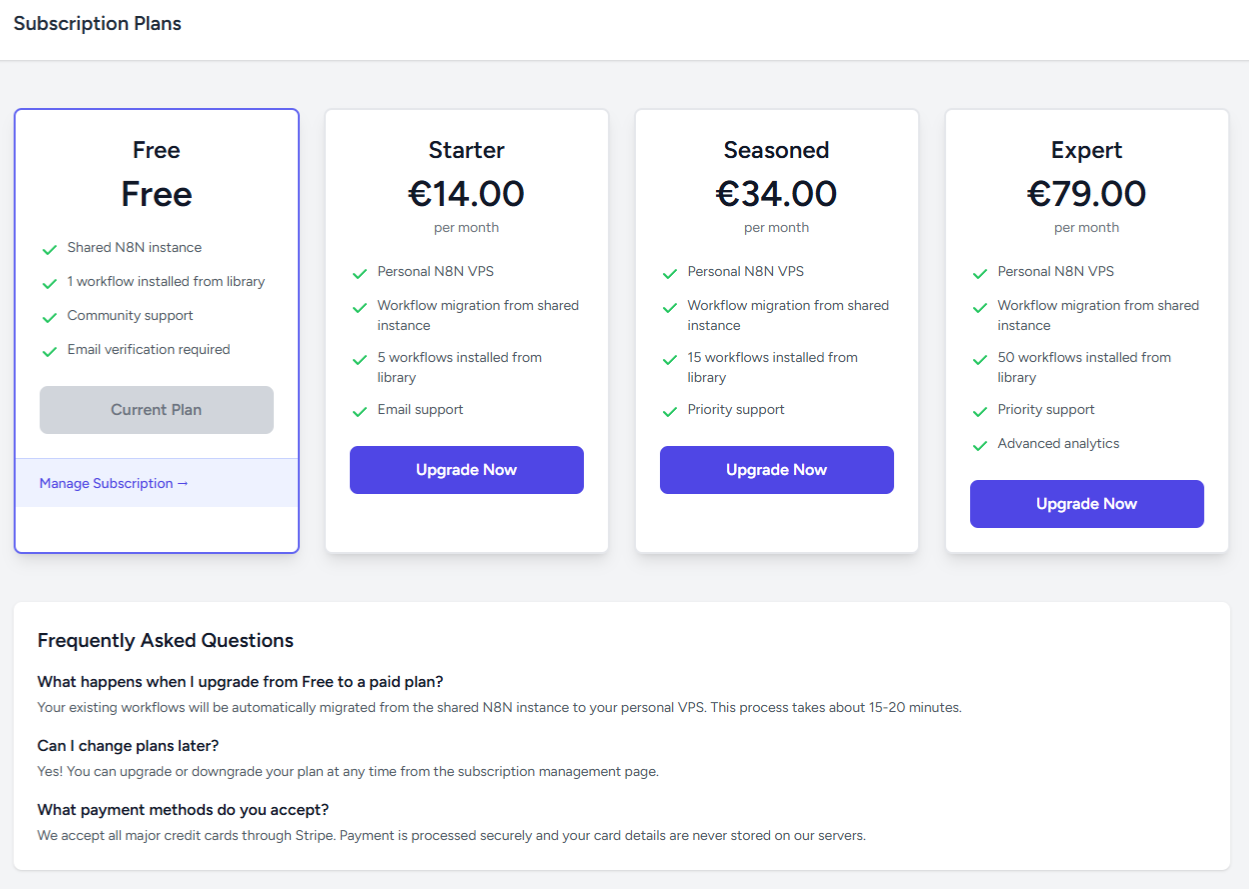Viewport: 1249px width, 889px height.
Task: Click the checkmark beside Shared N8N instance
Action: [49, 247]
